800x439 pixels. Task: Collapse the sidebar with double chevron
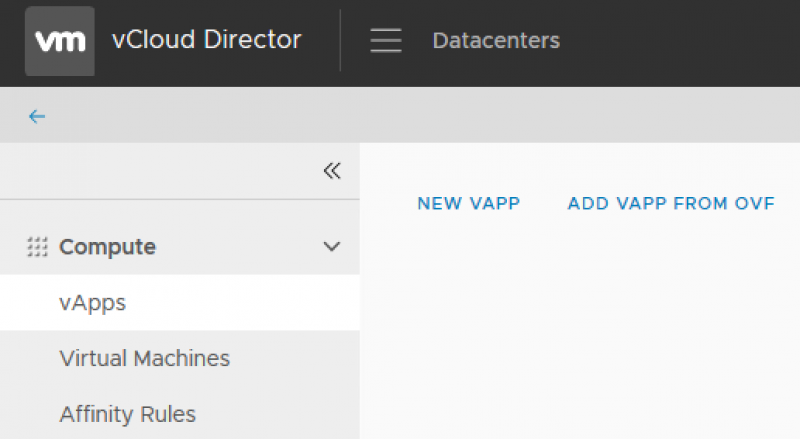click(332, 170)
